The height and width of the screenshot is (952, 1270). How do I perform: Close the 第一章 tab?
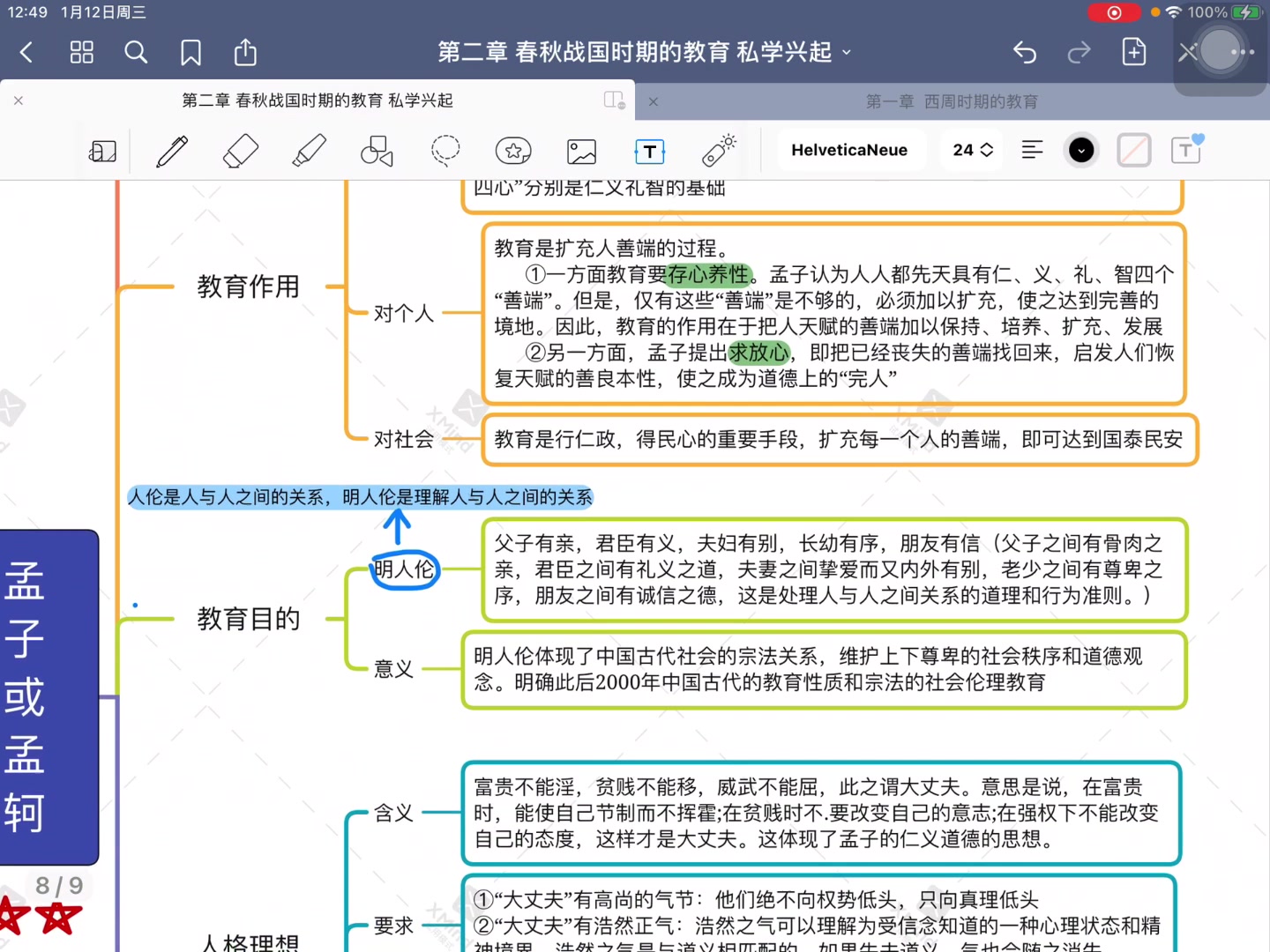654,101
